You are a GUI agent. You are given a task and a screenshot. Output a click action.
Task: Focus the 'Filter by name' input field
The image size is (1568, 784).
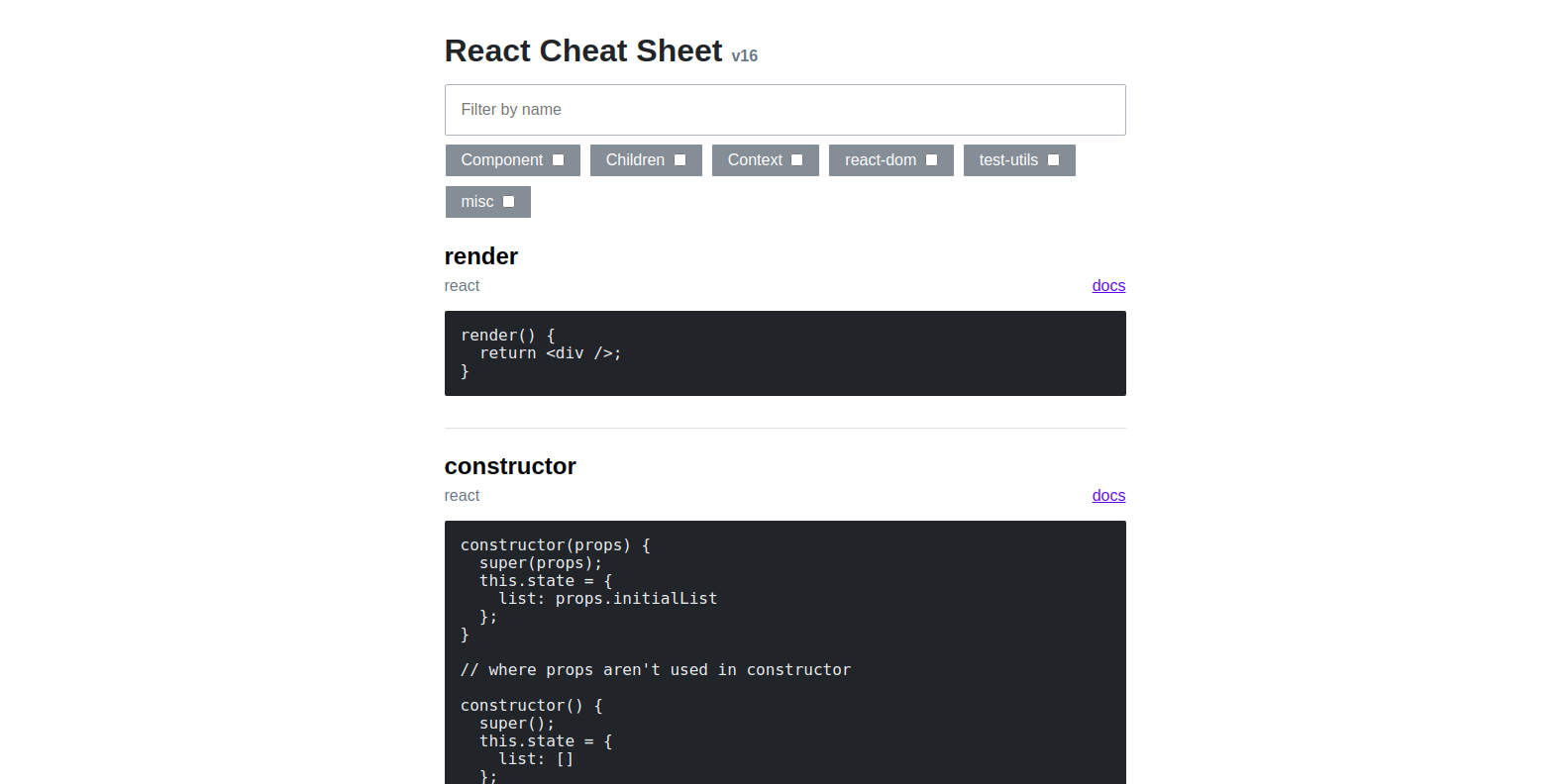click(x=784, y=110)
